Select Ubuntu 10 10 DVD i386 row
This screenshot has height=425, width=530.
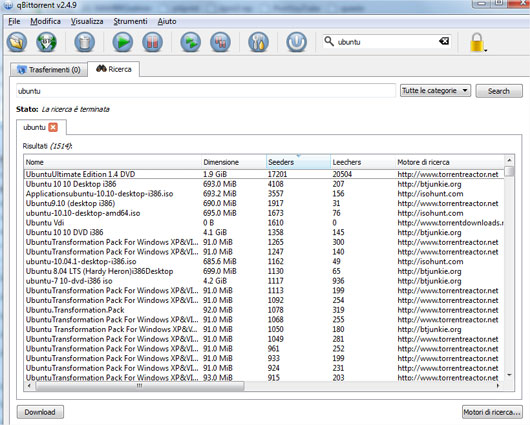click(264, 232)
